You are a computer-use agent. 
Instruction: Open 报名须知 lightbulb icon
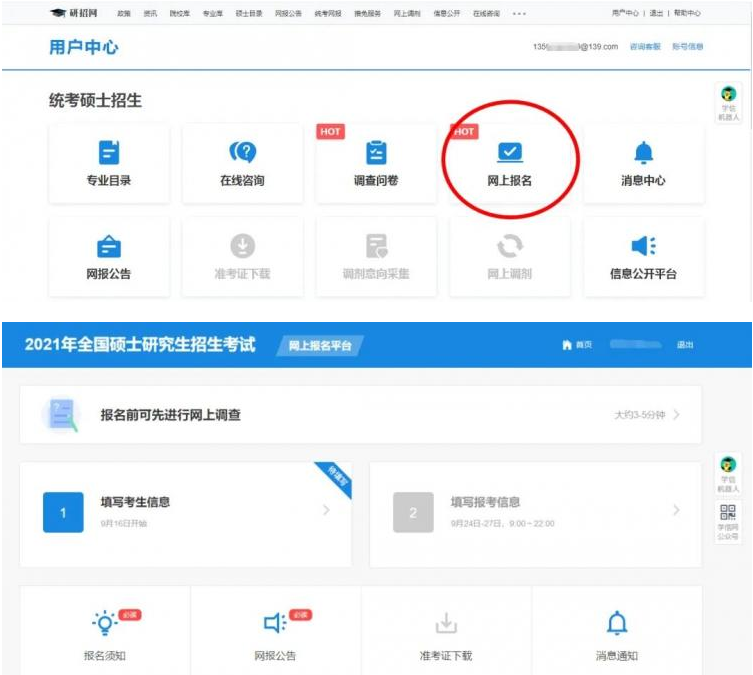tap(105, 623)
